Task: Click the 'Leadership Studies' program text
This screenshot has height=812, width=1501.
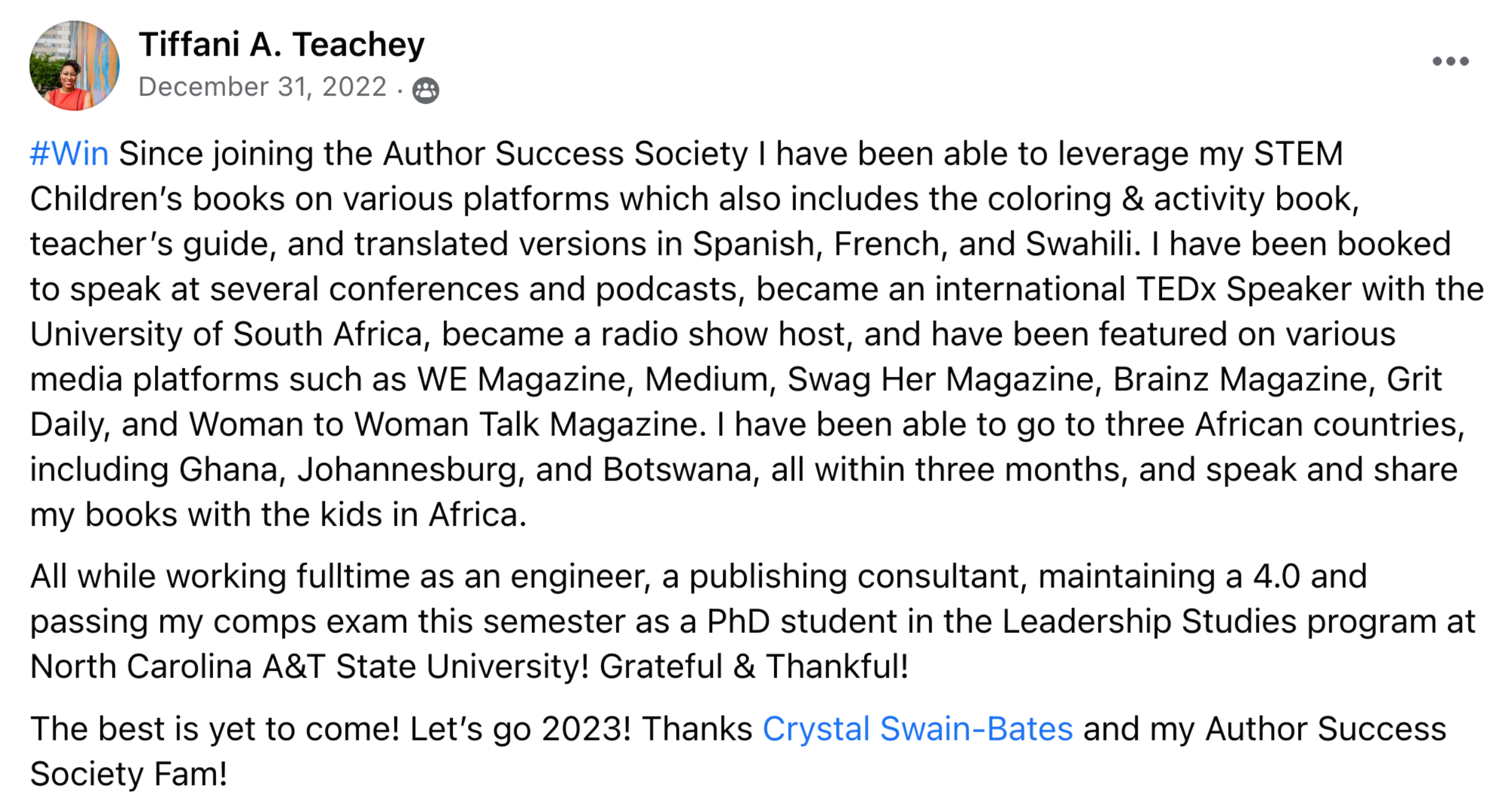Action: [1149, 621]
